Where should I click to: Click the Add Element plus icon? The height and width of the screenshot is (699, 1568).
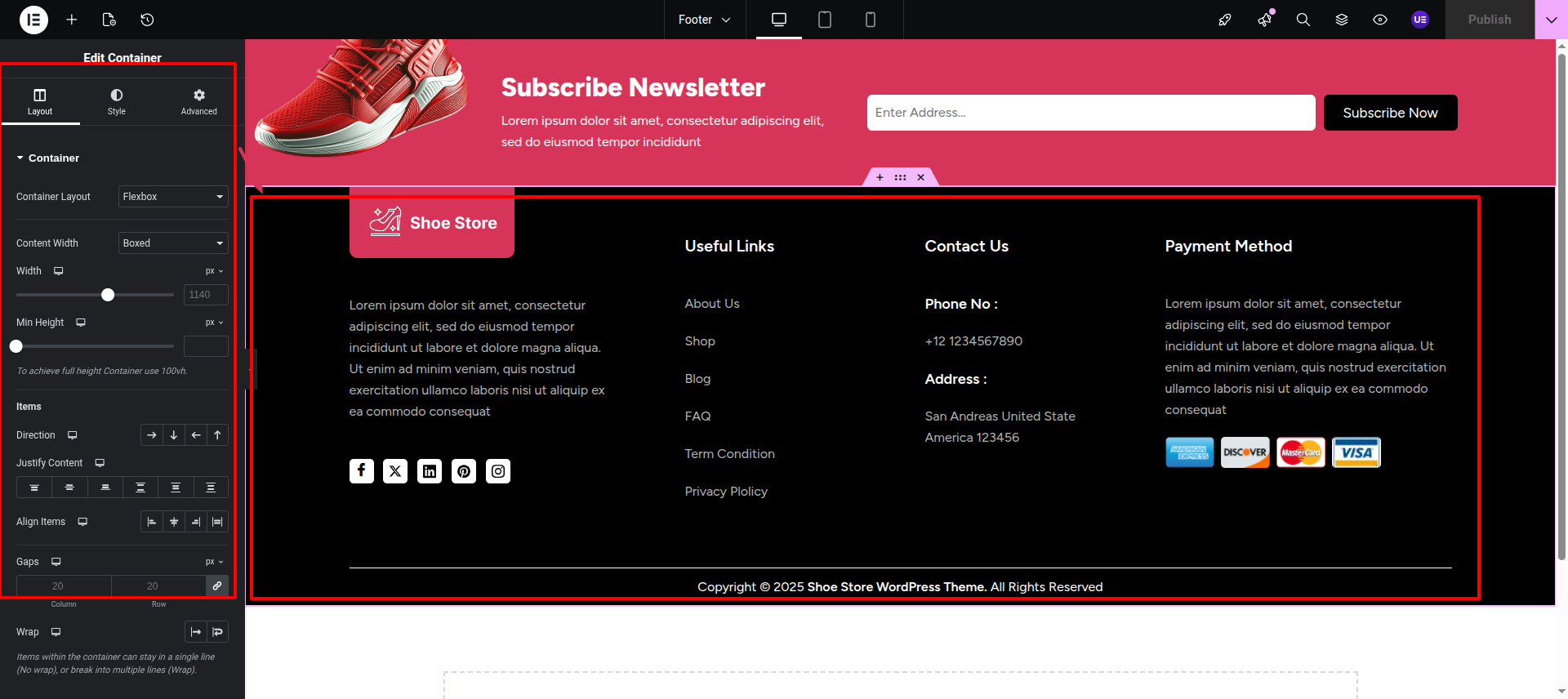point(72,20)
